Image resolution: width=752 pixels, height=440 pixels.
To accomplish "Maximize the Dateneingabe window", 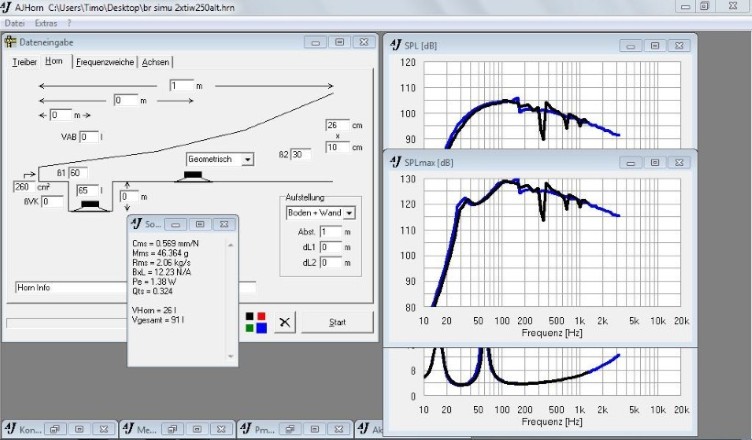I will (x=340, y=42).
